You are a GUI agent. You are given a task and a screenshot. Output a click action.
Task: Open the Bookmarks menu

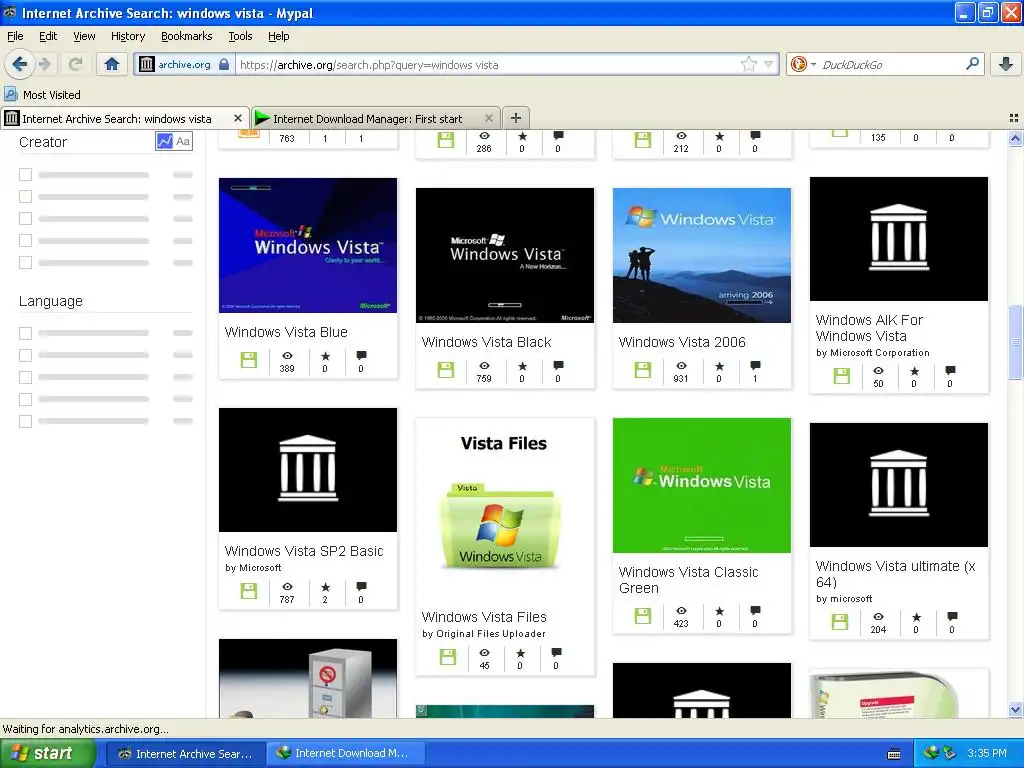[186, 36]
